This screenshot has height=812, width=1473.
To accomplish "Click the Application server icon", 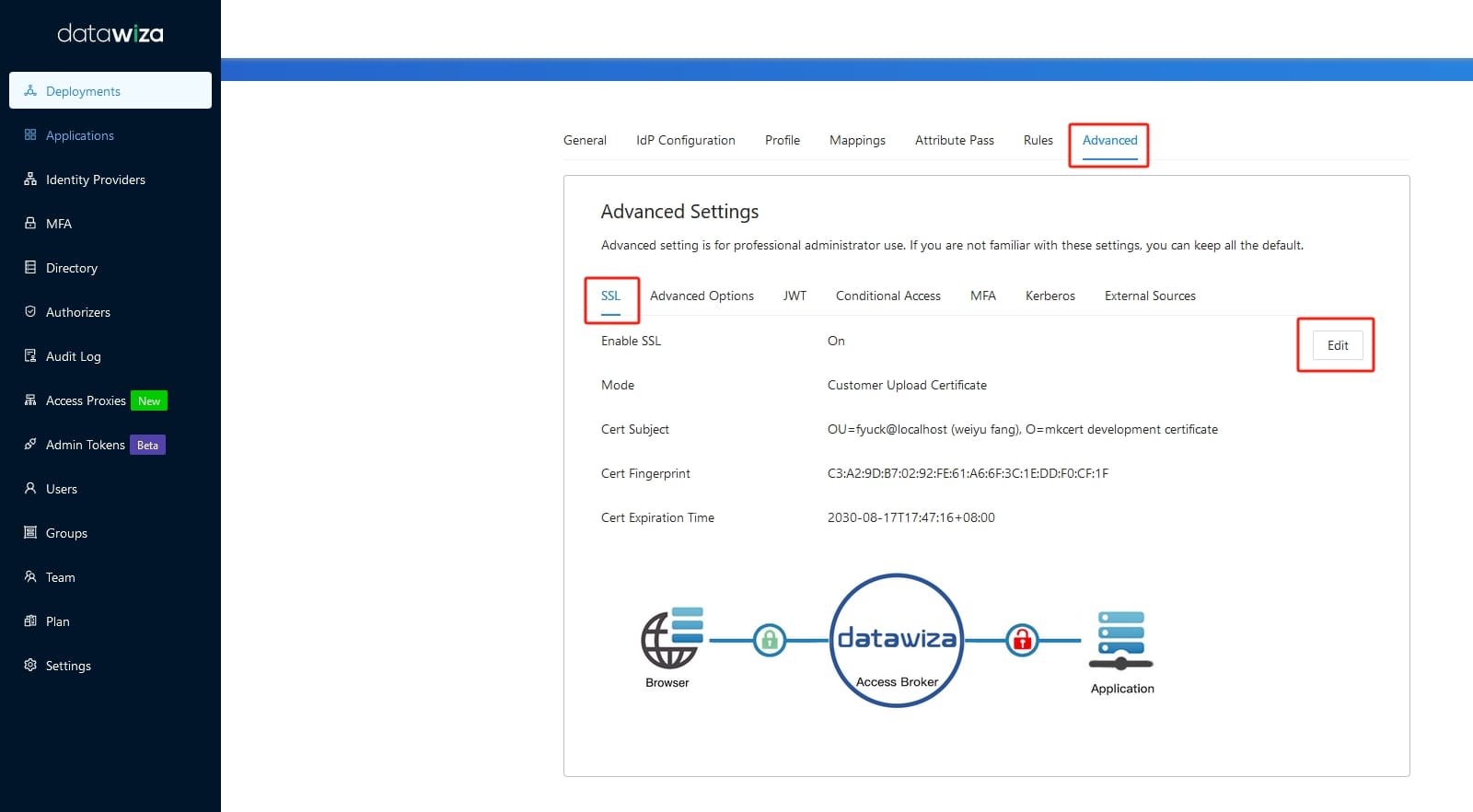I will (x=1120, y=641).
